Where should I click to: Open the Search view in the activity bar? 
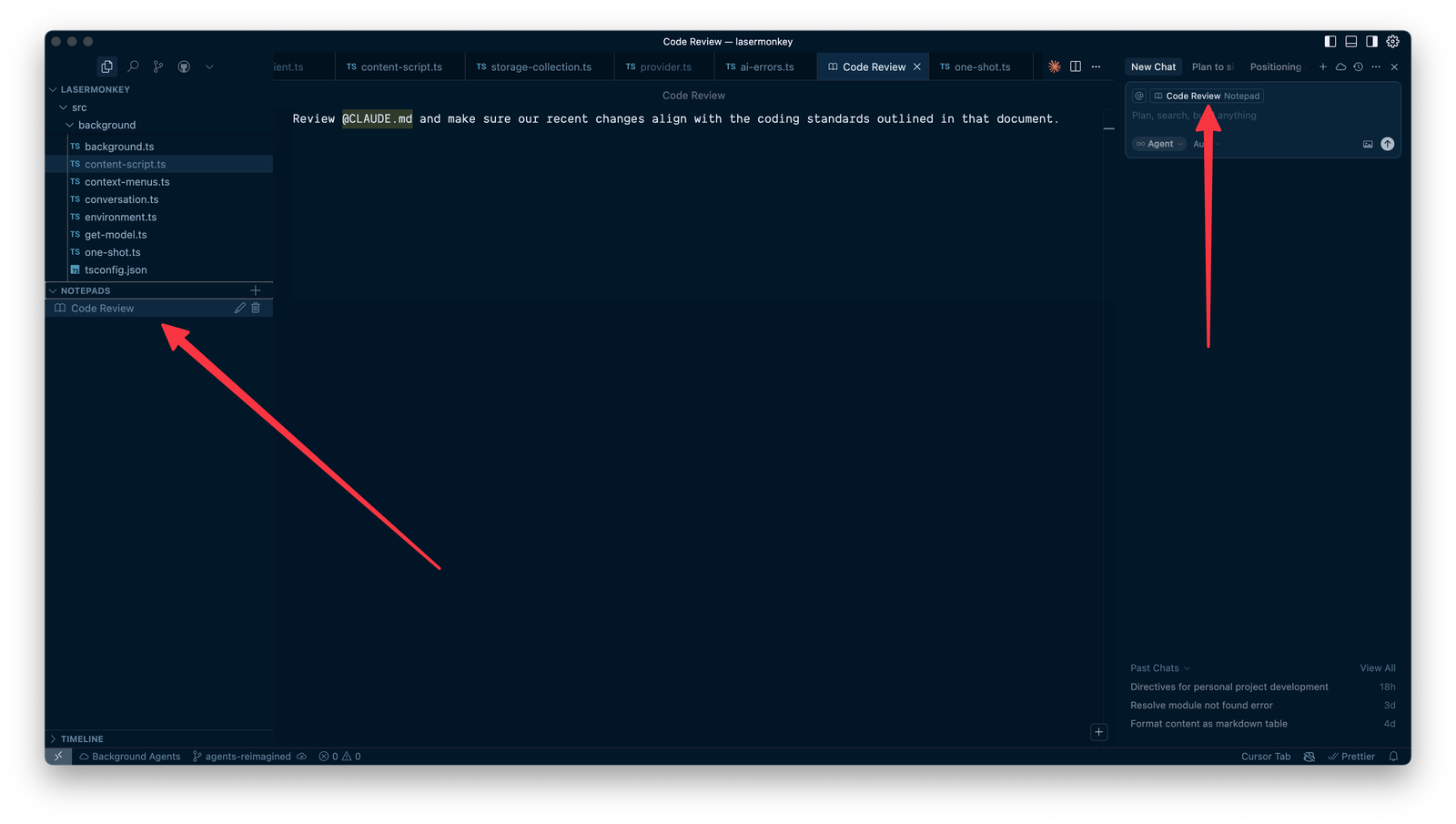coord(133,66)
